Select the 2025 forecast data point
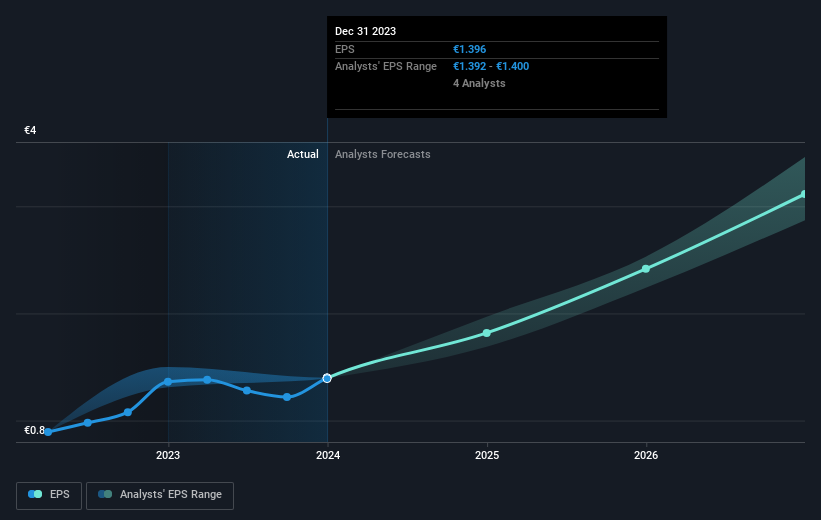This screenshot has height=520, width=821. (x=486, y=333)
